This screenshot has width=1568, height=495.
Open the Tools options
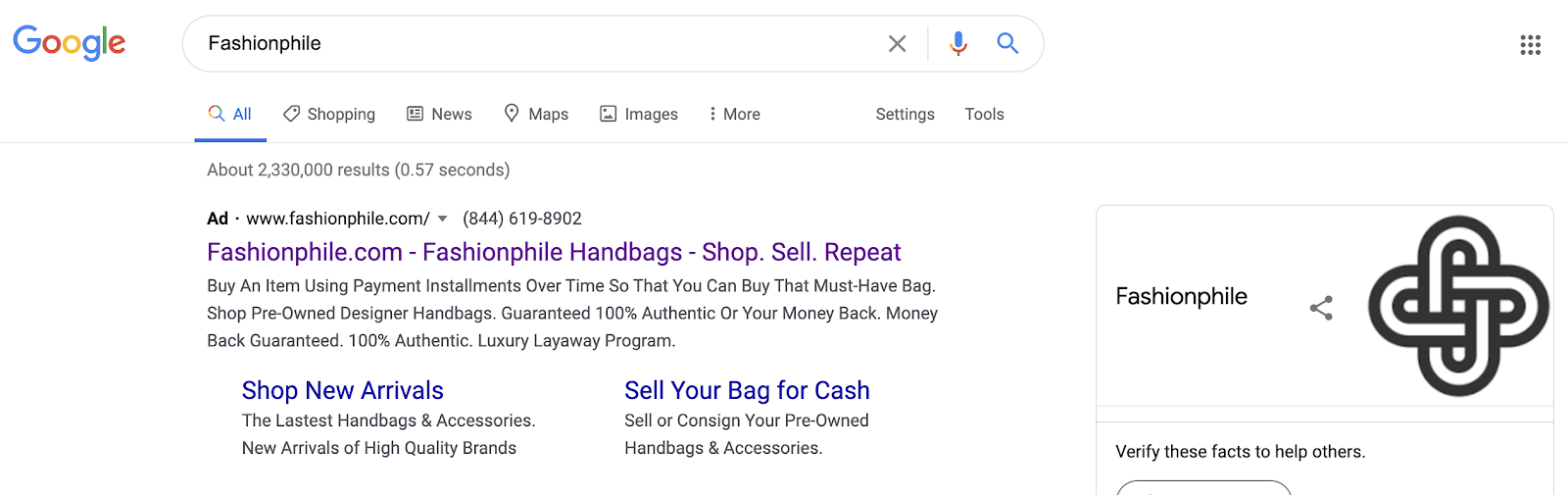tap(984, 114)
